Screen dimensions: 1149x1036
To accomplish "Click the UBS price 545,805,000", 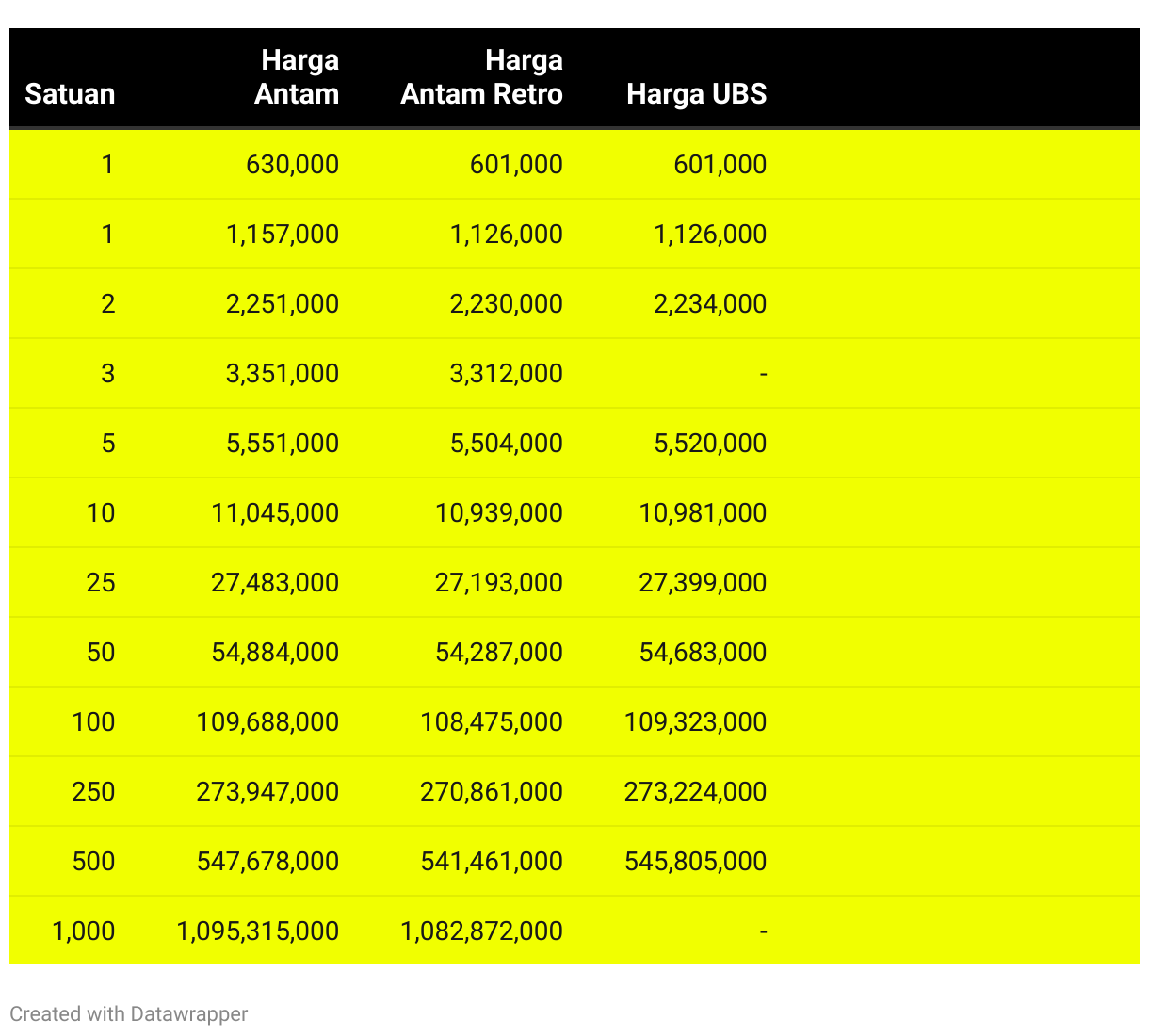I will click(x=696, y=862).
